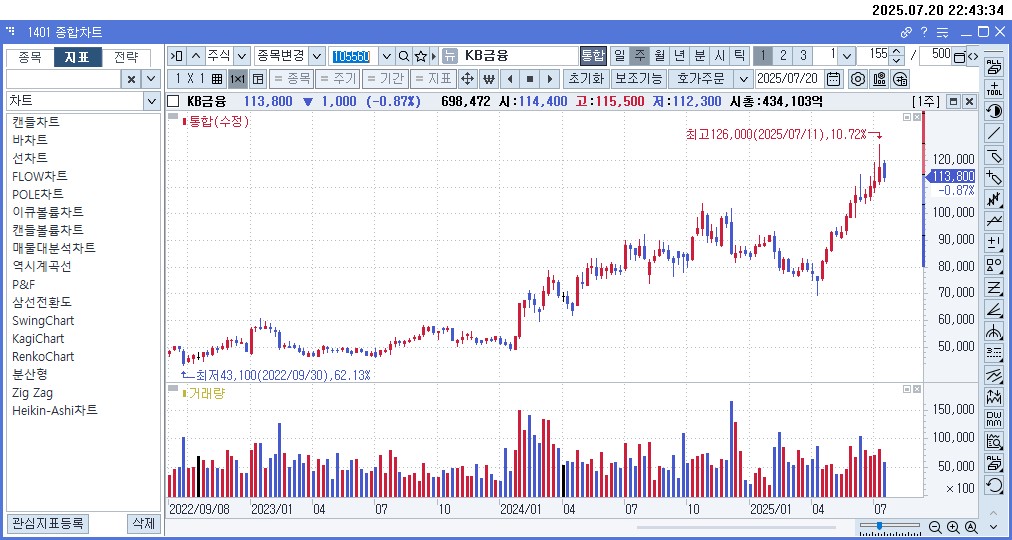The width and height of the screenshot is (1012, 540).
Task: Select the 일 daily period toggle
Action: (x=620, y=55)
